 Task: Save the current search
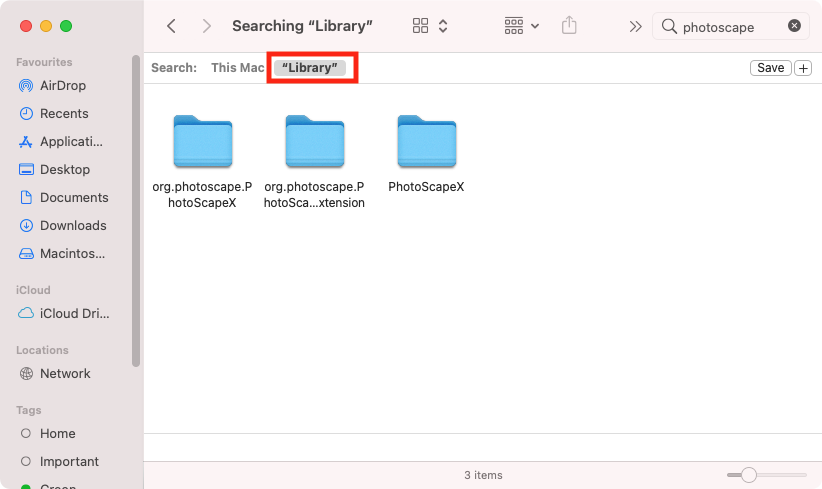point(771,68)
